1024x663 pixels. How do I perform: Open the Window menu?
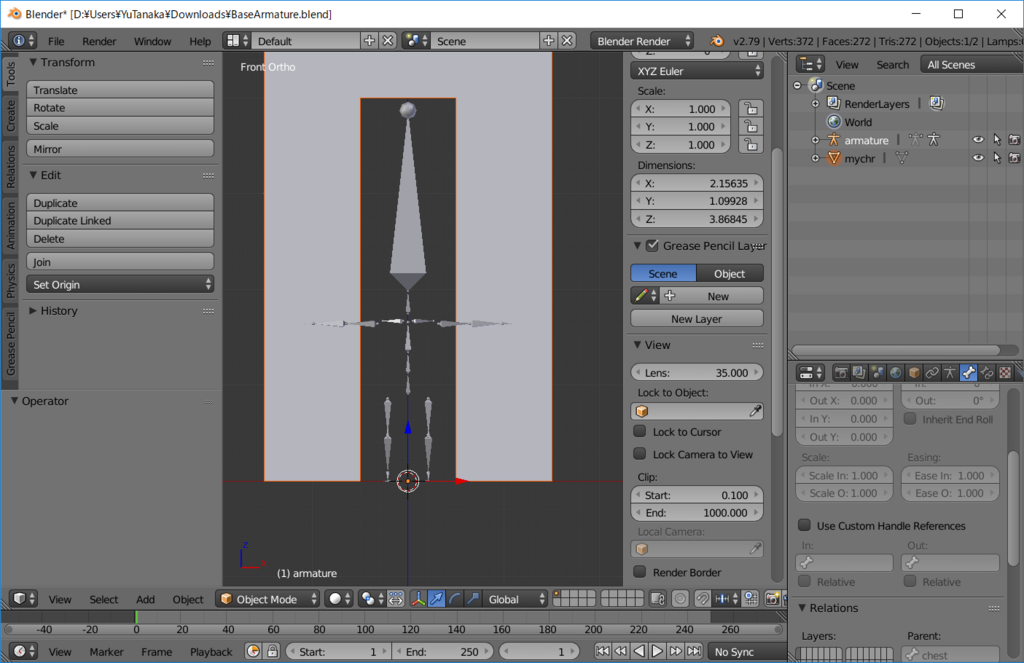[152, 41]
